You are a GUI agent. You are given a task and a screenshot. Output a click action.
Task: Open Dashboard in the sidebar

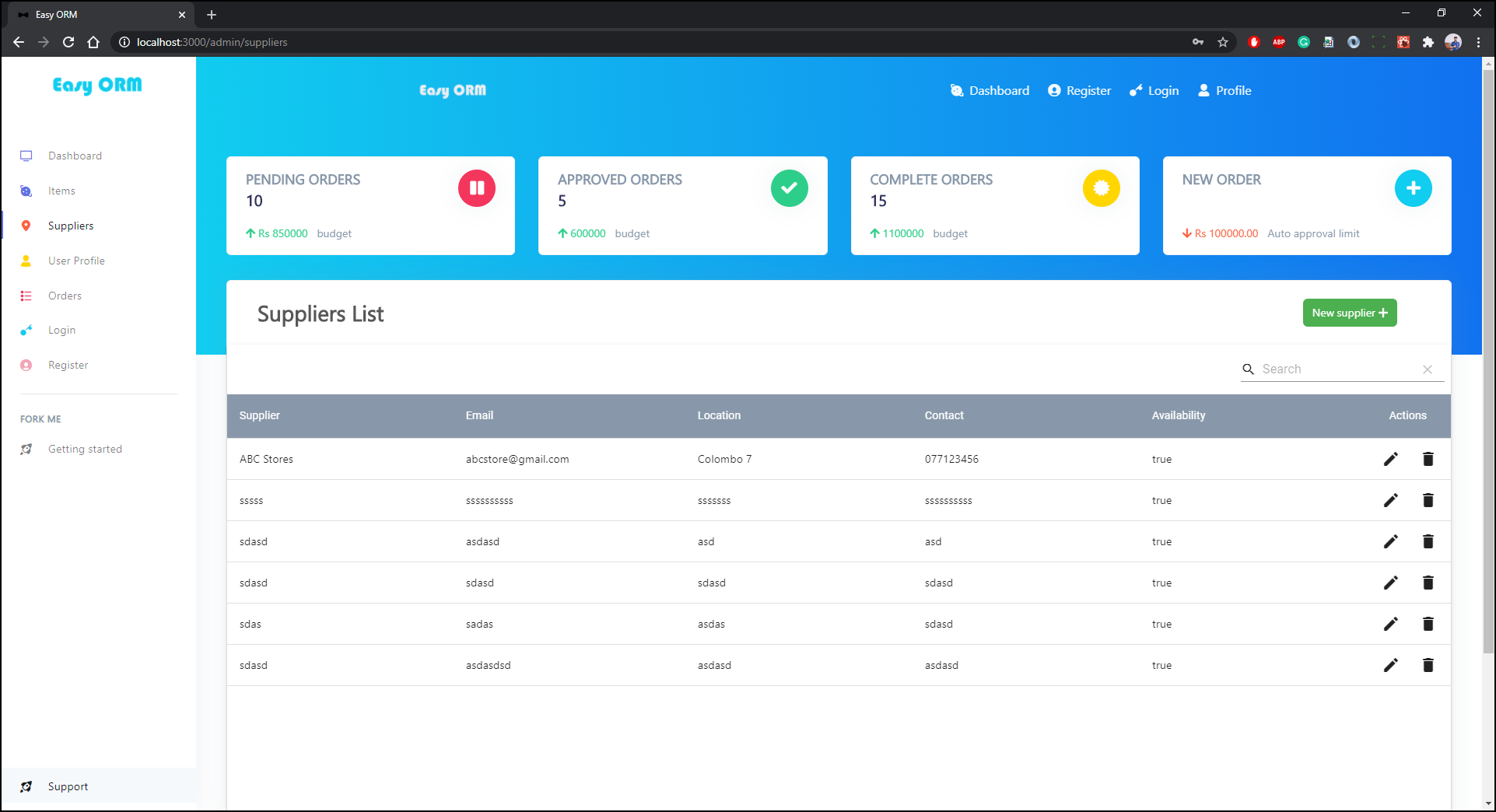click(x=75, y=156)
